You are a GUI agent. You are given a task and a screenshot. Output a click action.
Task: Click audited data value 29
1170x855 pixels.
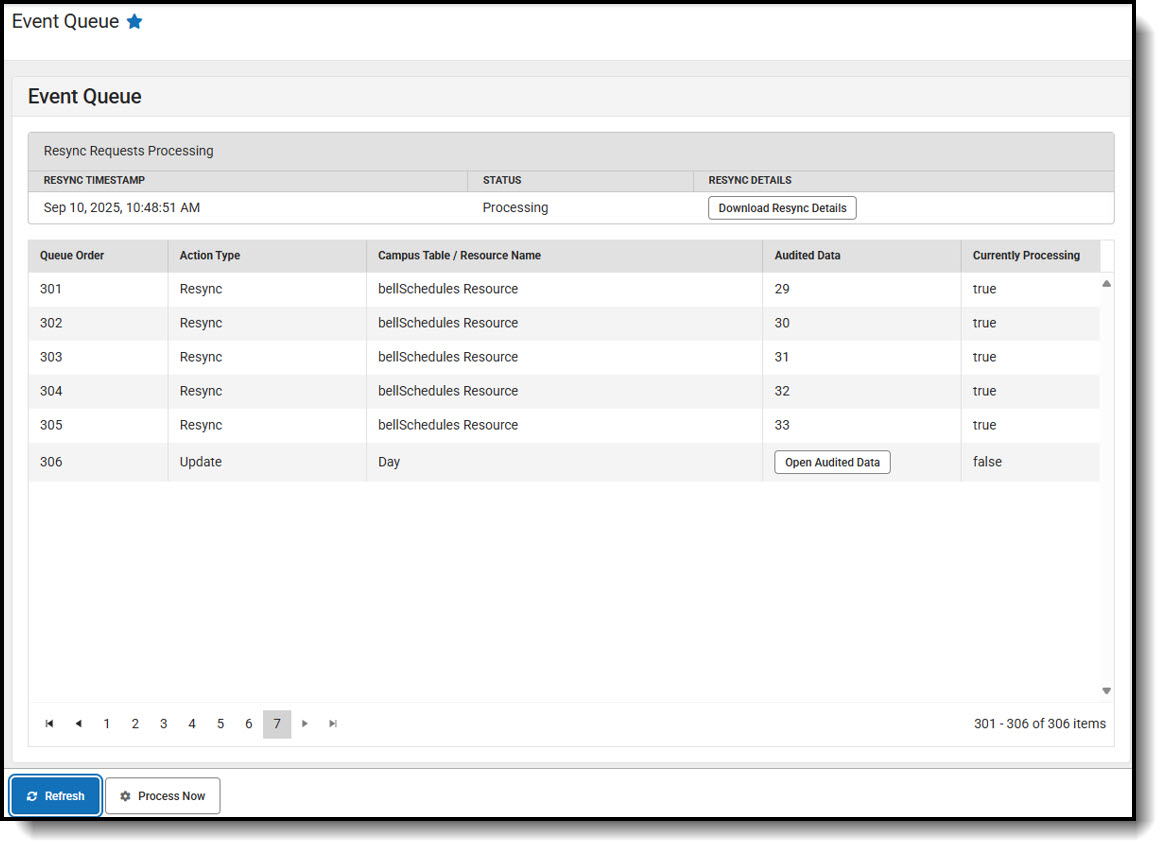click(782, 289)
